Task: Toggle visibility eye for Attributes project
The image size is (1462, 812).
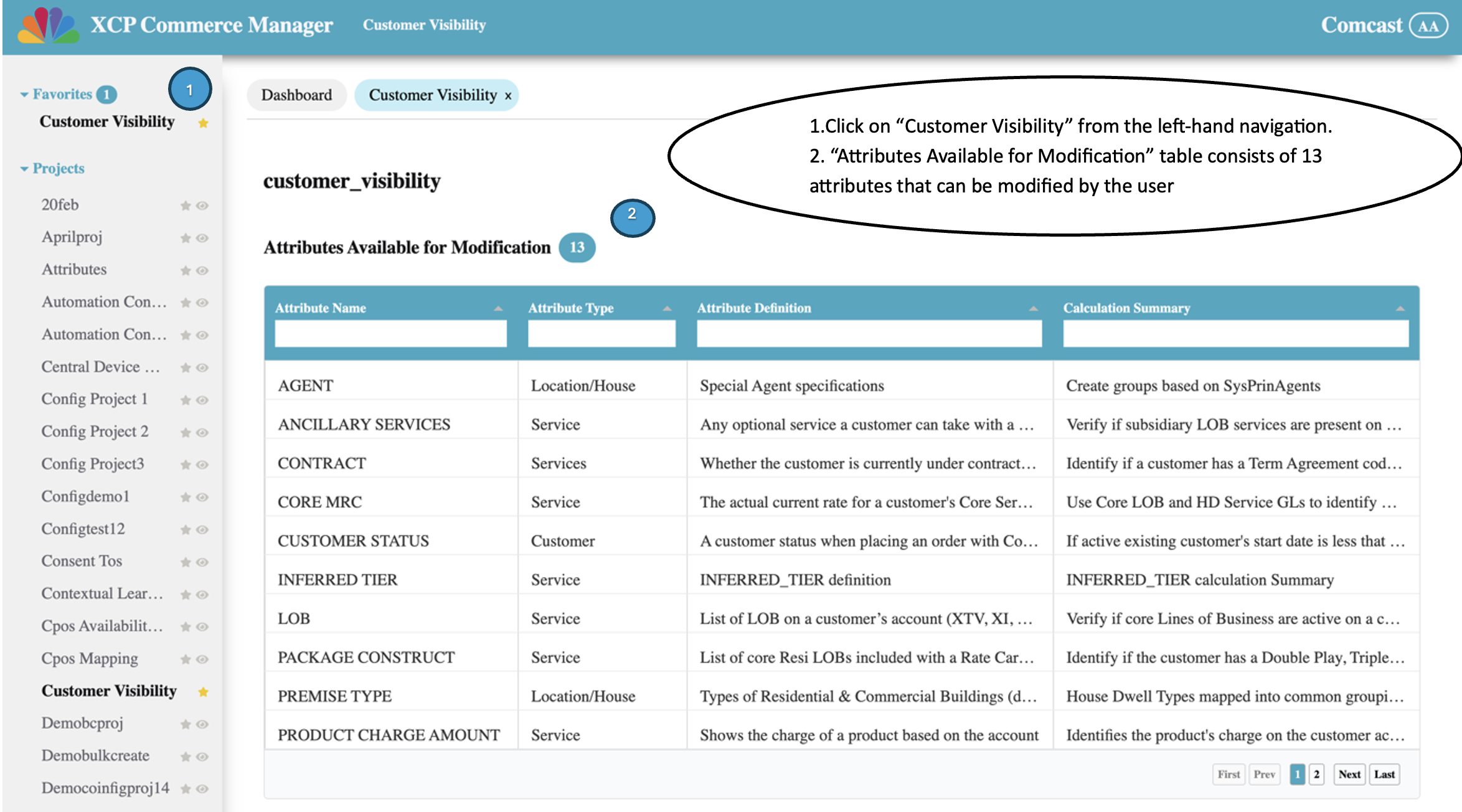Action: 202,270
